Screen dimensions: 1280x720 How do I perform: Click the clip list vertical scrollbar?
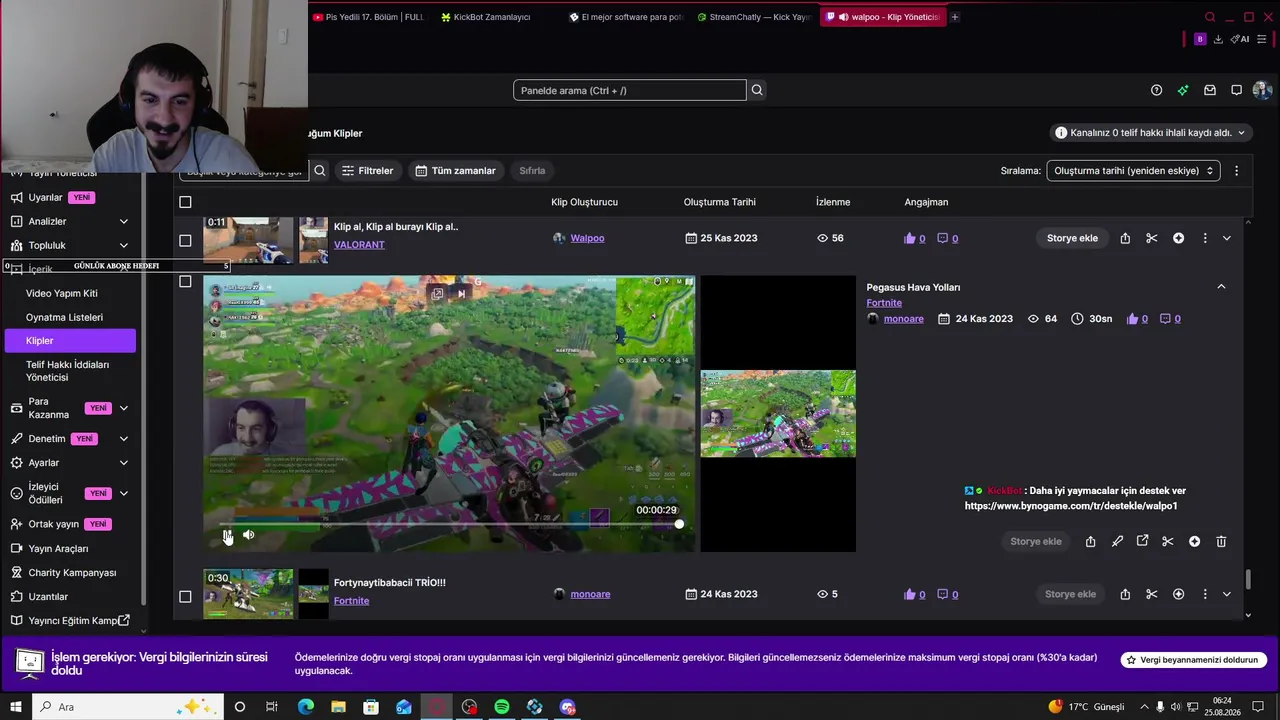point(1248,580)
